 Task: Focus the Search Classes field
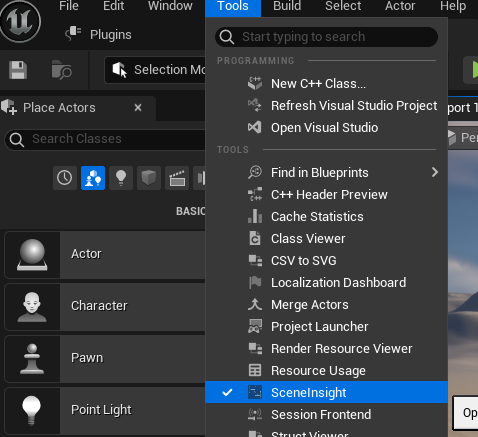[105, 139]
